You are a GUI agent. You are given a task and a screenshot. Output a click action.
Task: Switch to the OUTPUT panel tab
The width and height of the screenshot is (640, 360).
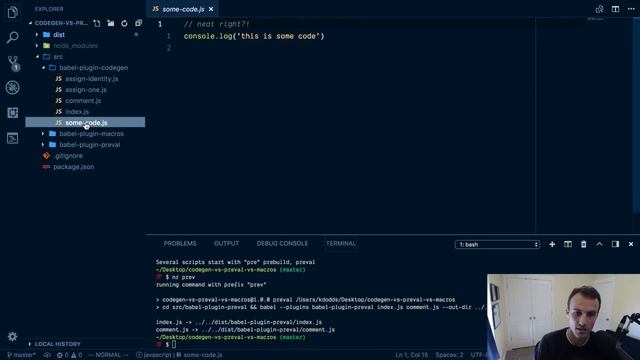226,243
